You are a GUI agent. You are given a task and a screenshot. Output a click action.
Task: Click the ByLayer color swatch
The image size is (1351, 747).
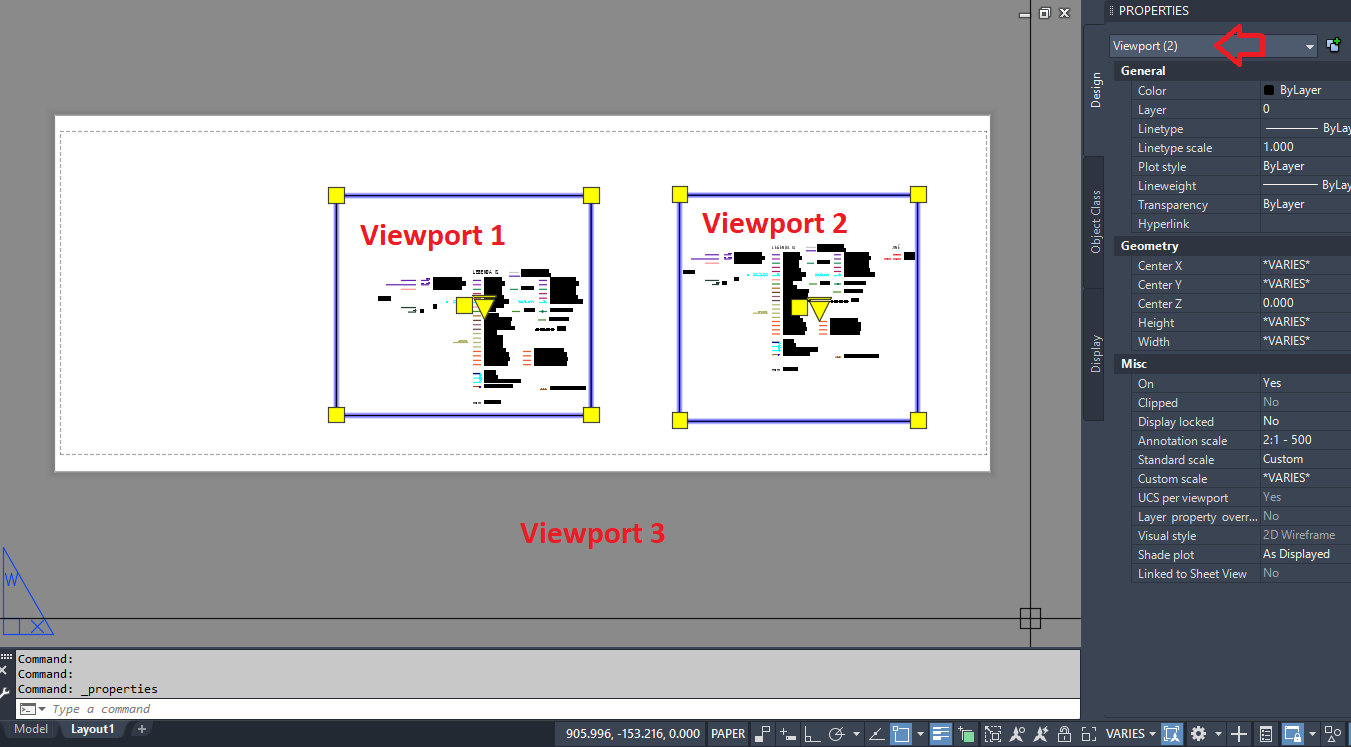(1268, 90)
